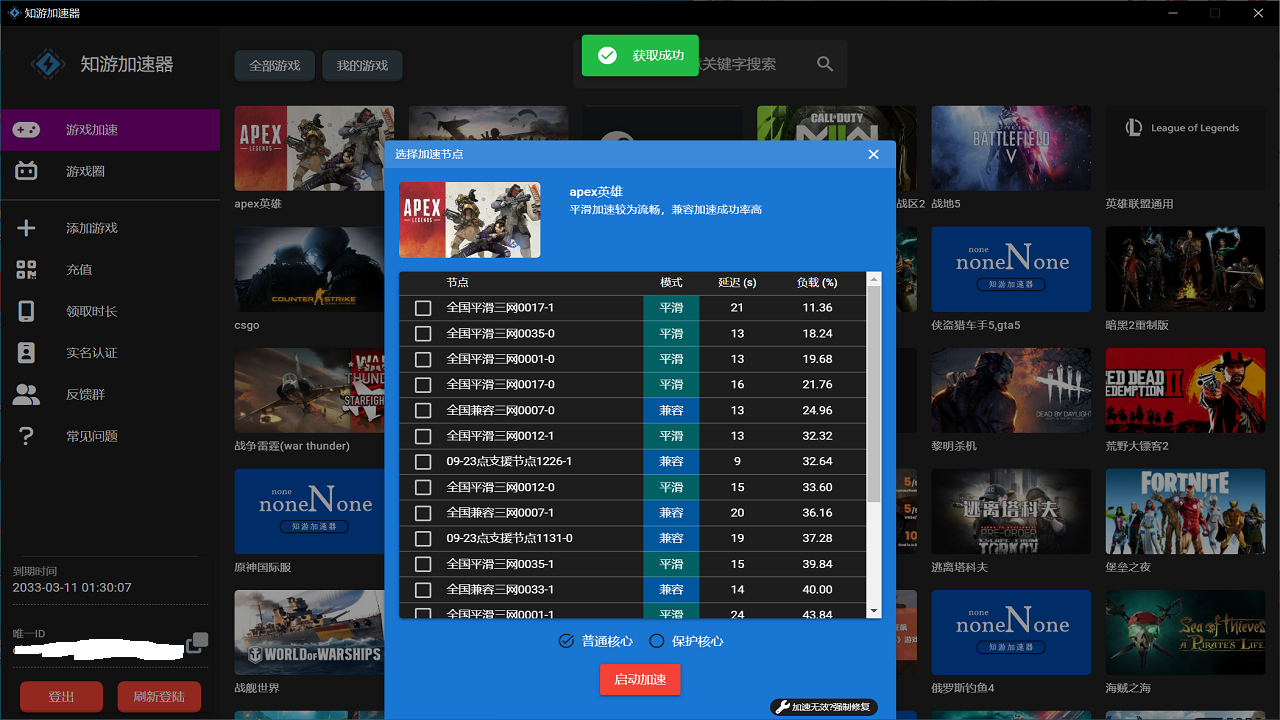Screen dimensions: 1280x720
Task: Click the wrench 加速无效?强制修复 button
Action: tap(824, 707)
